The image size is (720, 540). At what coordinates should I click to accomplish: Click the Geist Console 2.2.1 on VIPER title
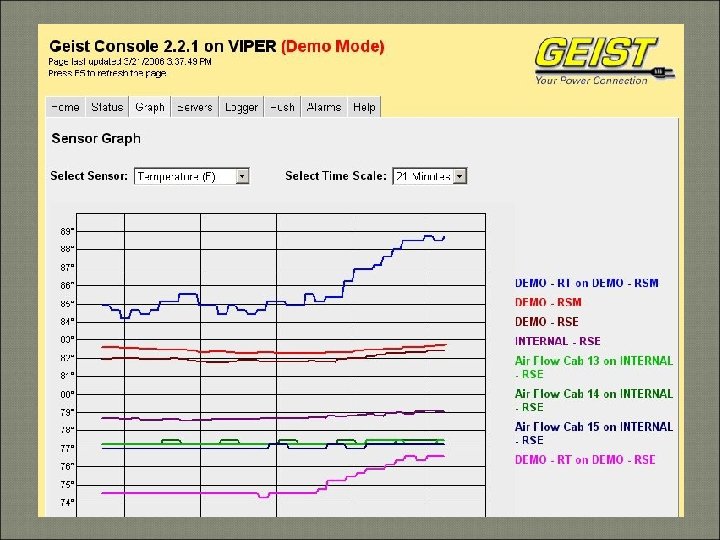click(163, 46)
